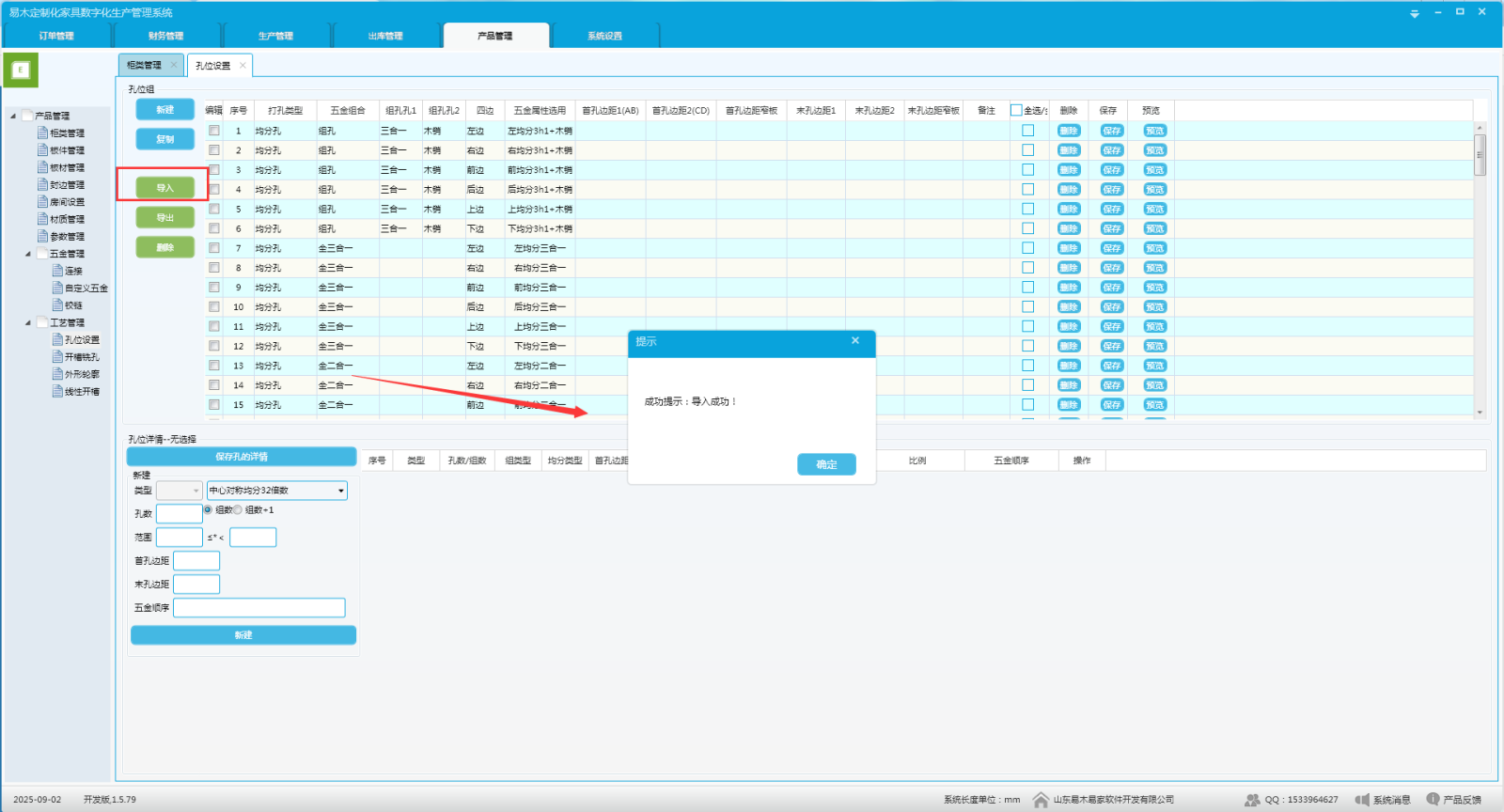Collapse the 五金管理 tree node
Viewport: 1504px width, 812px height.
coord(27,254)
